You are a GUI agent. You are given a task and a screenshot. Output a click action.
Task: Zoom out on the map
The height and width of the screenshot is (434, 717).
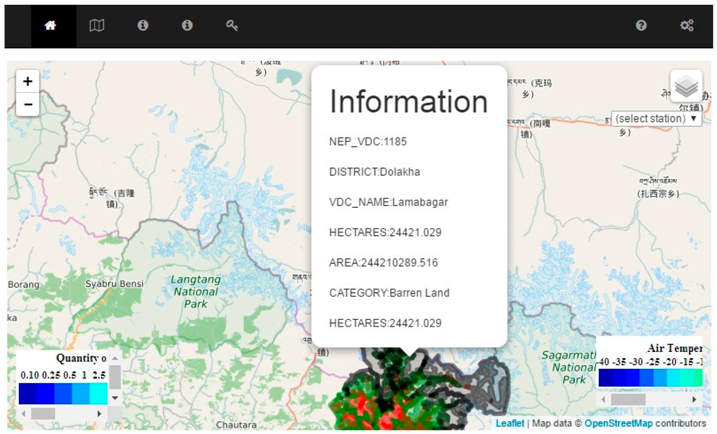27,104
